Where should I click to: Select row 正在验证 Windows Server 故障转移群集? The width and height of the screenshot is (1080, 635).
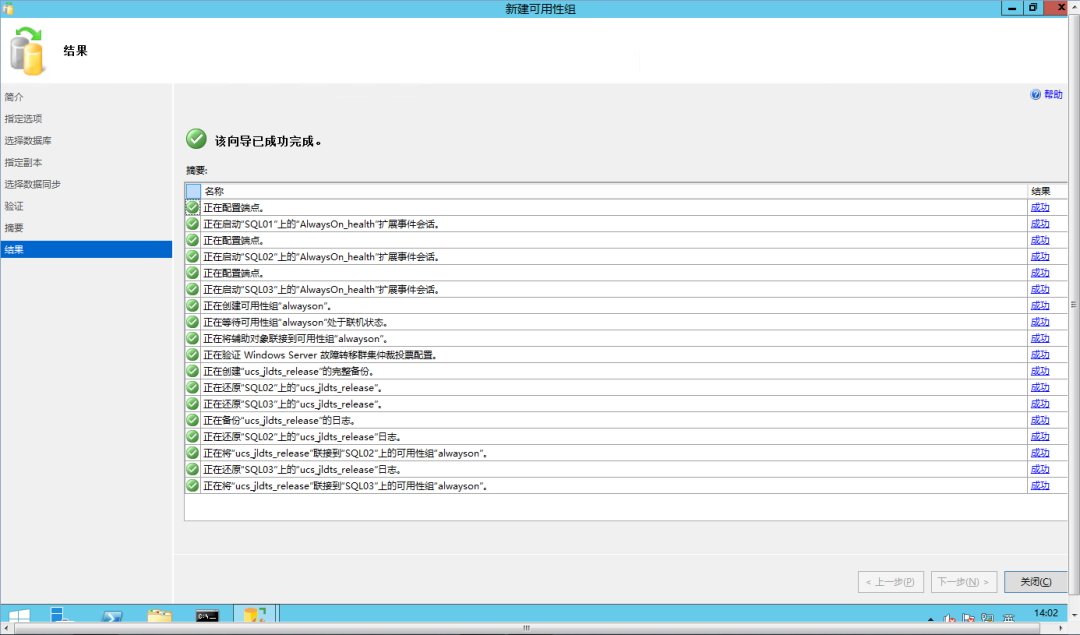click(x=626, y=355)
